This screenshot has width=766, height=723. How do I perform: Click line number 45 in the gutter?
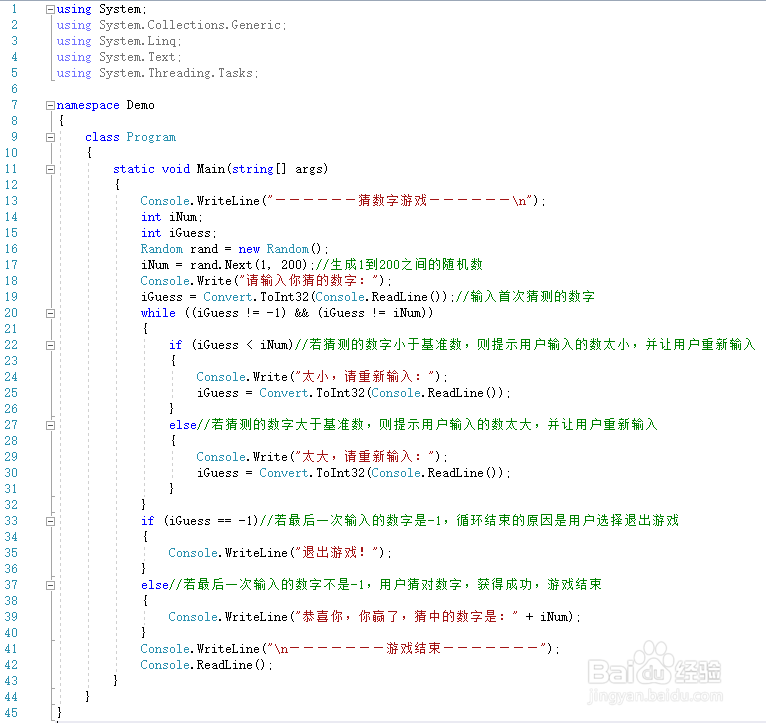click(x=11, y=713)
